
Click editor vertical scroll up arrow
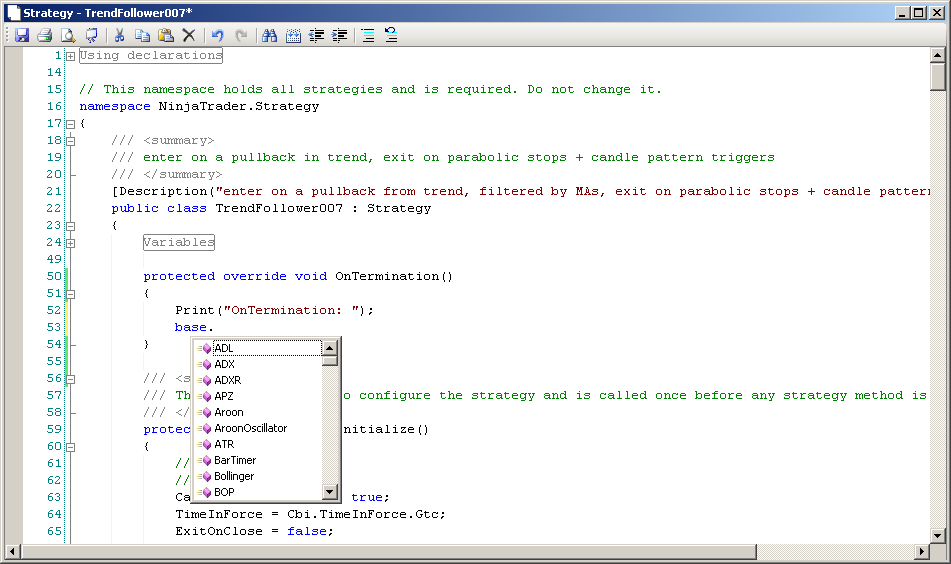[938, 55]
